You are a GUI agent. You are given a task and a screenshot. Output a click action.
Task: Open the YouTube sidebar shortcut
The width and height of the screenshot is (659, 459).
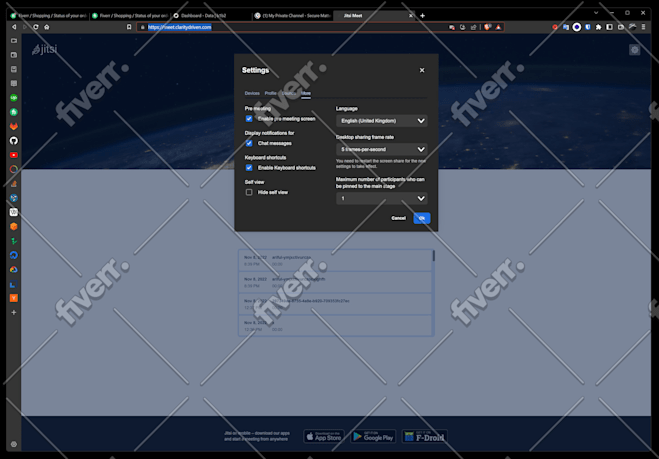click(14, 155)
